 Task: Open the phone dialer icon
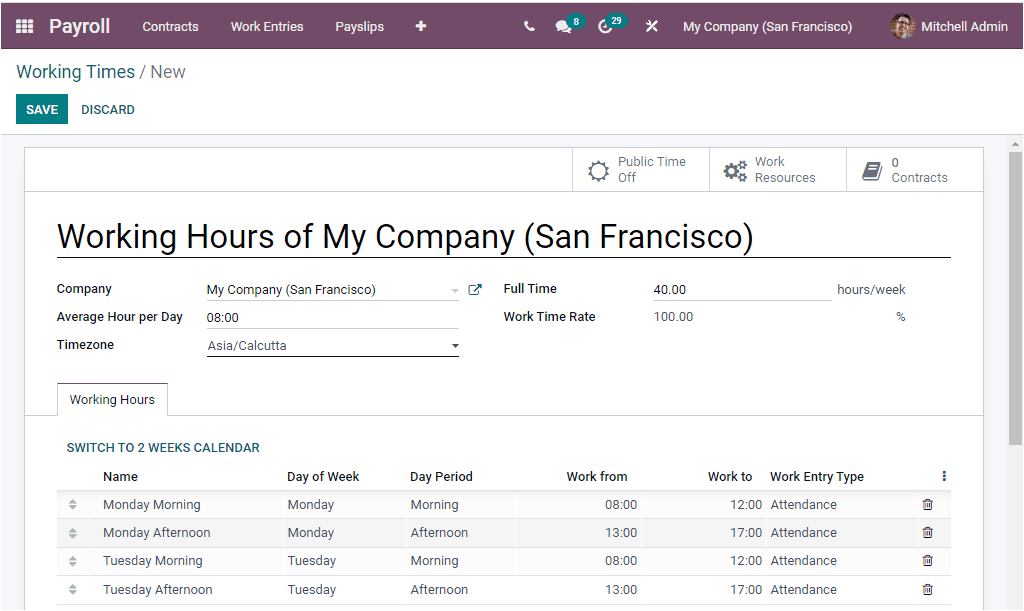pos(529,26)
